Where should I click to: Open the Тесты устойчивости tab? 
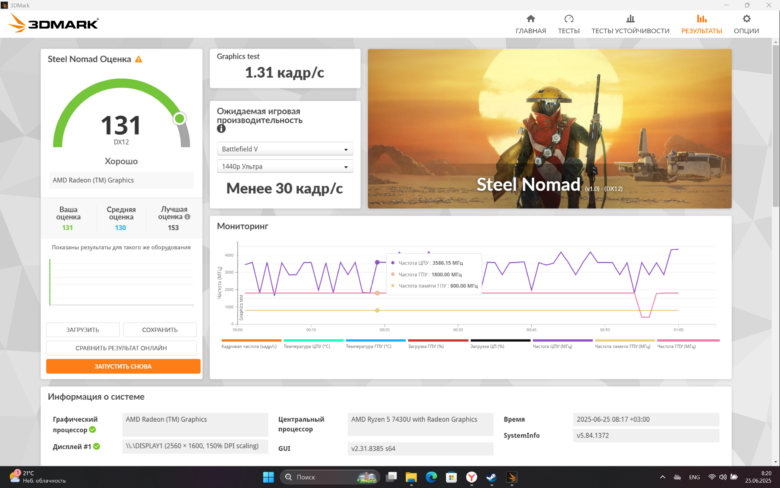pos(630,24)
